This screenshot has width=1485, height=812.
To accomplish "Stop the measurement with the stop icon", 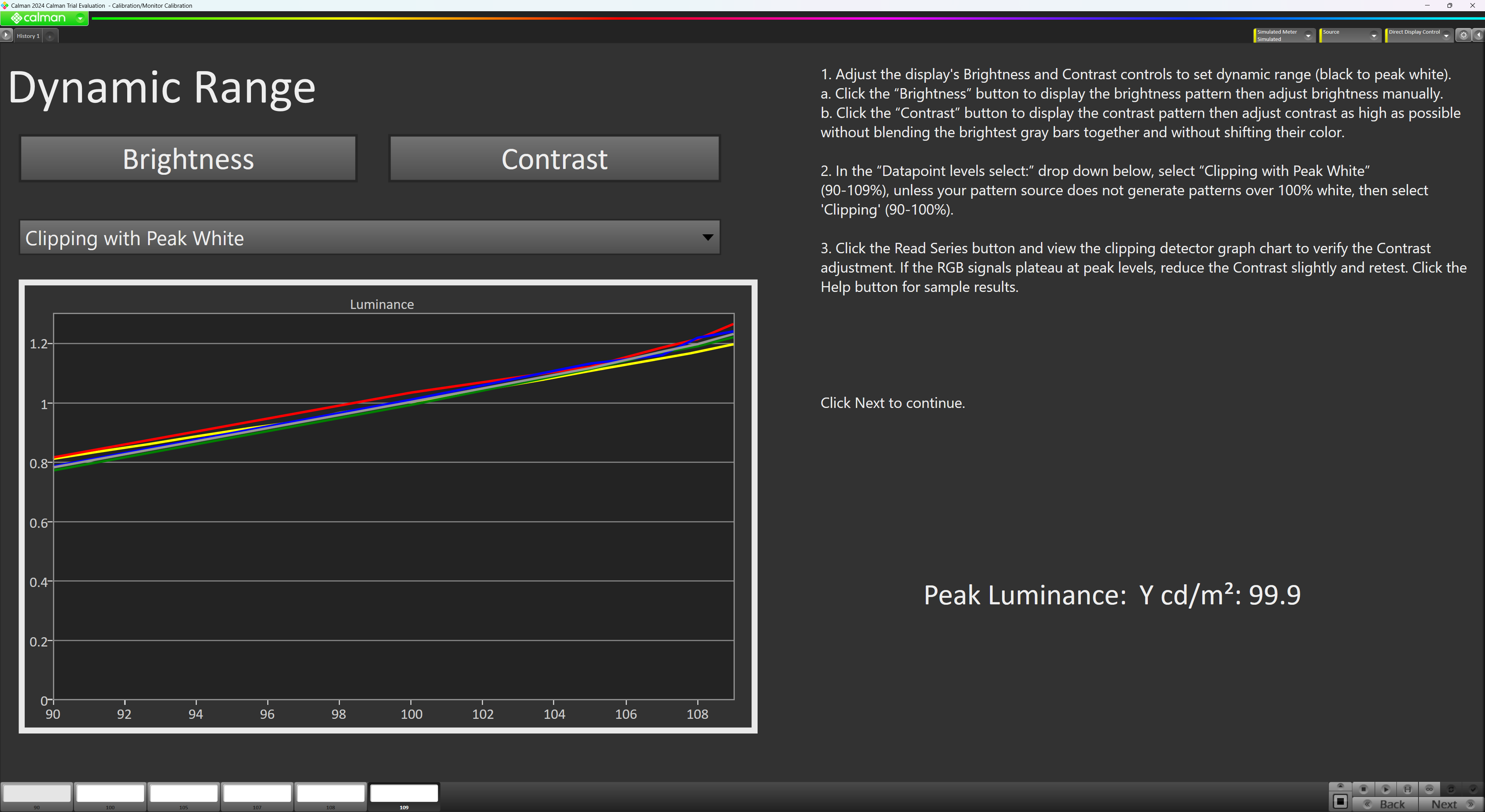I will (x=1363, y=789).
